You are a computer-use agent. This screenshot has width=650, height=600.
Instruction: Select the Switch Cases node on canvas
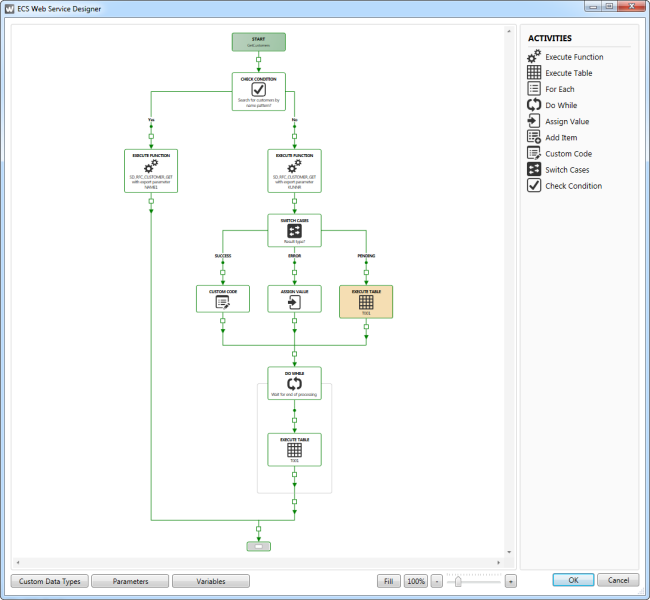pos(294,230)
